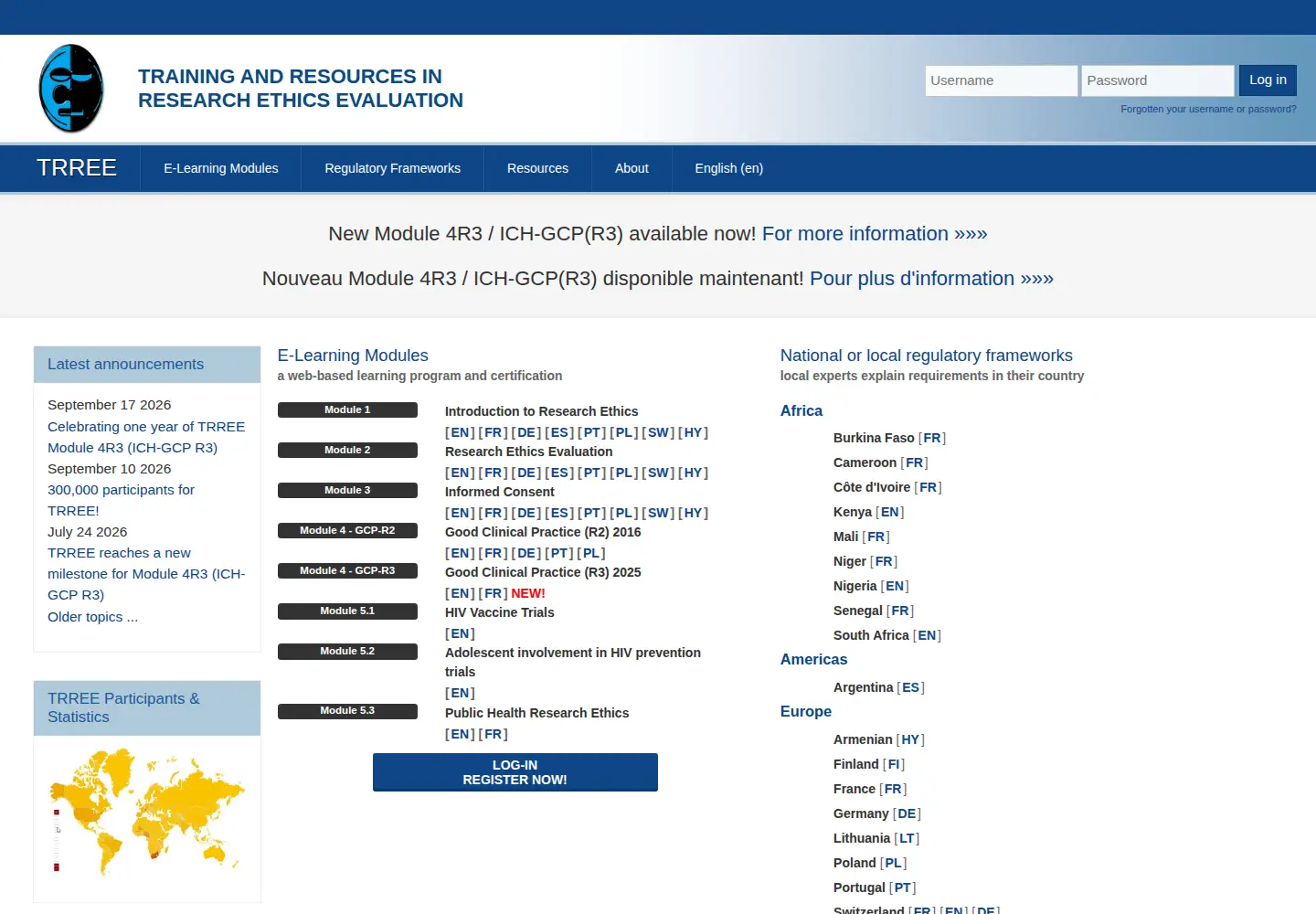Open Armenian HY framework

pyautogui.click(x=910, y=739)
